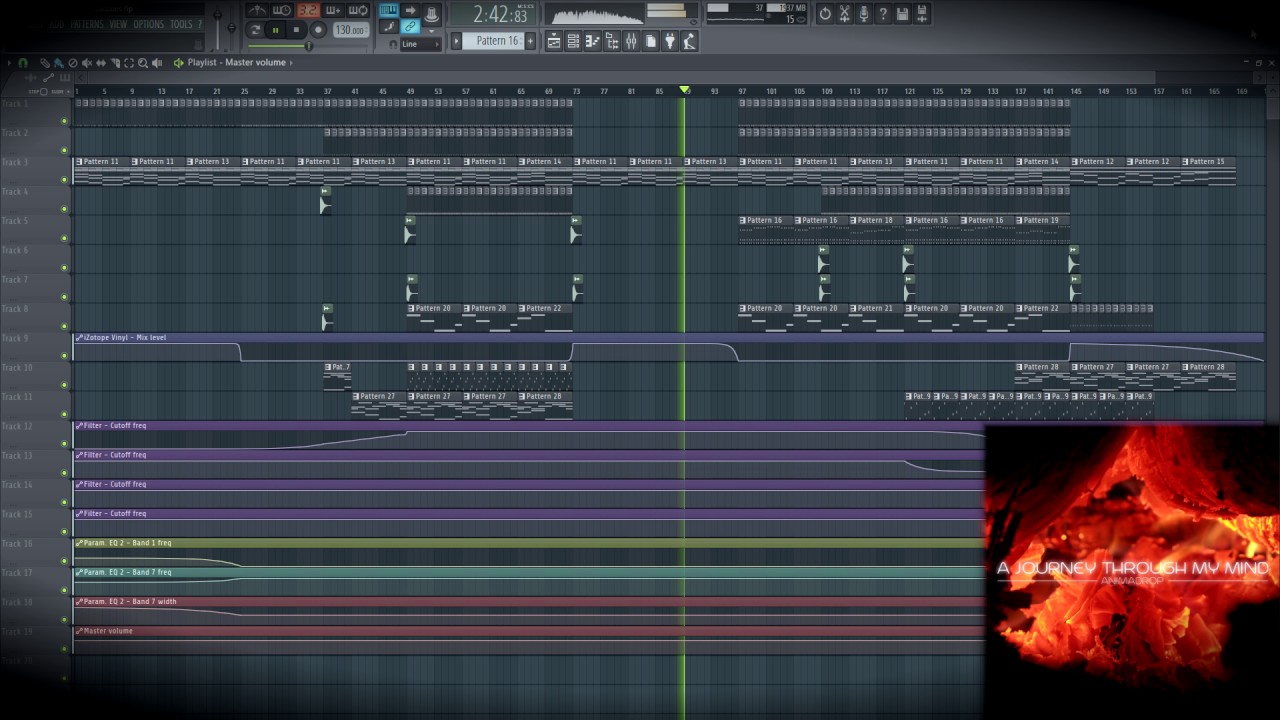Enable wait for input to start
The height and width of the screenshot is (720, 1280).
tap(282, 10)
